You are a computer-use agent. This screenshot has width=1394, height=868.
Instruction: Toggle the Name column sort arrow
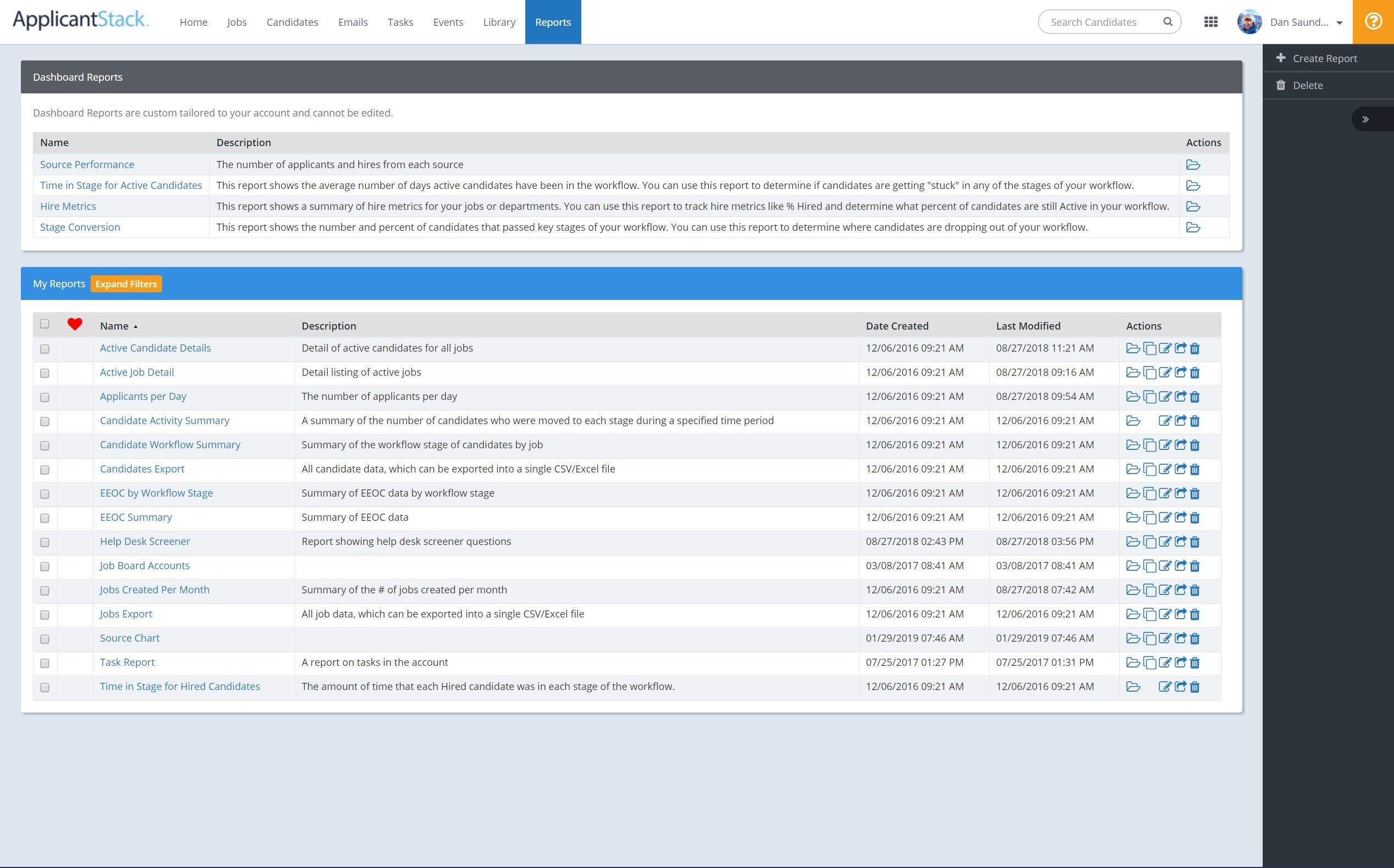136,326
